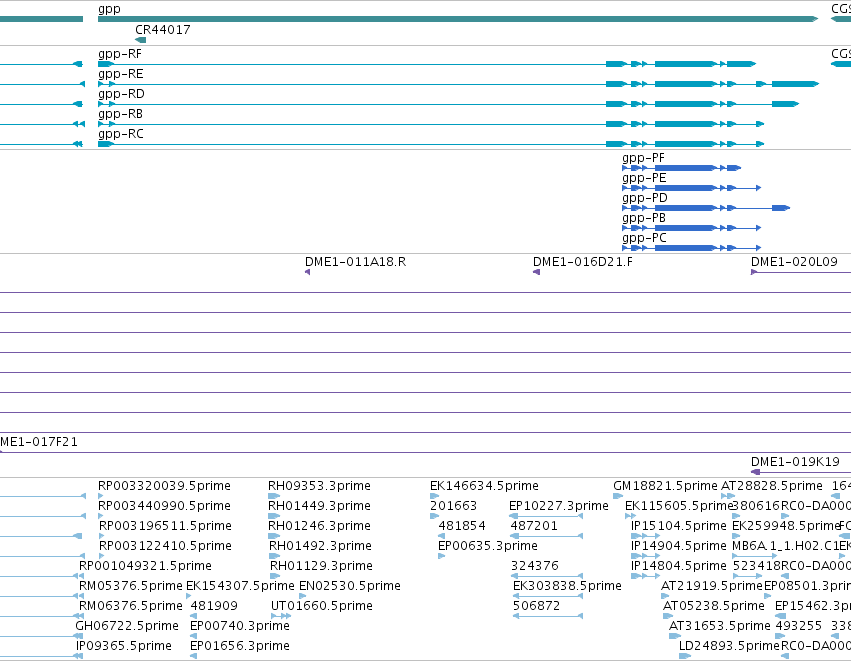The image size is (851, 661).
Task: Click the 487201 feature label
Action: 534,526
